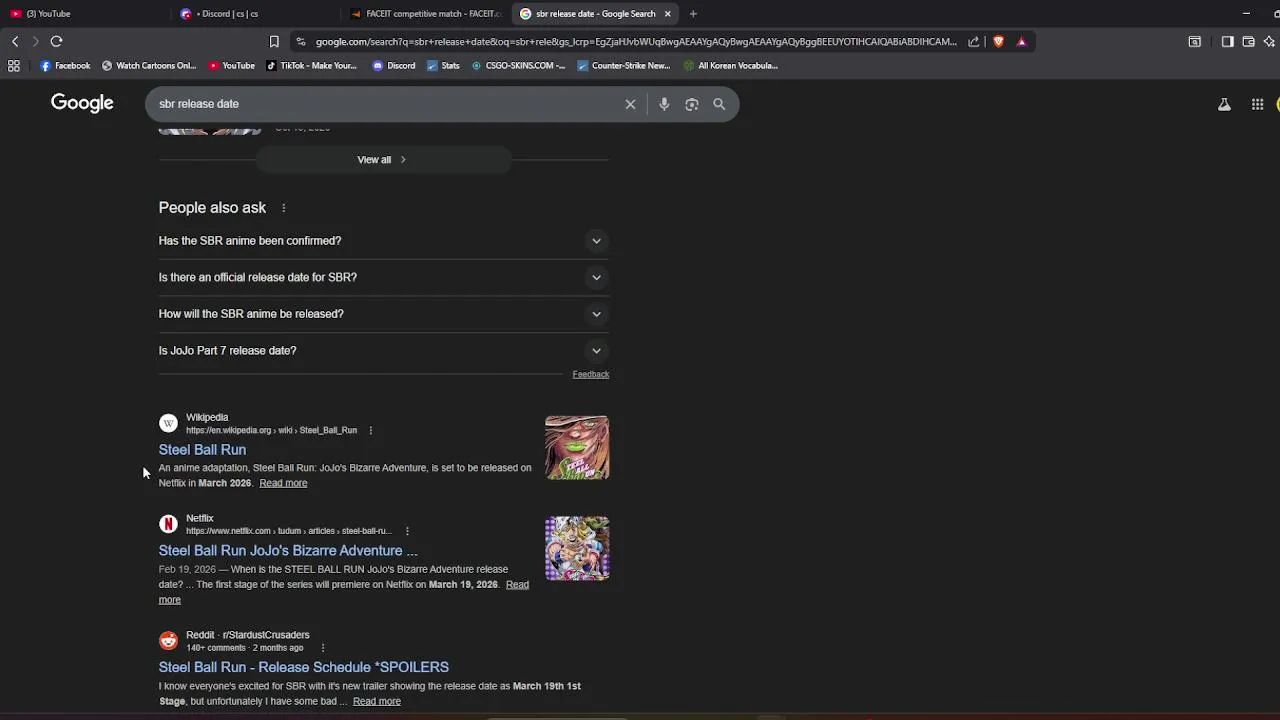Search by image with Google Lens
1280x720 pixels.
click(x=692, y=104)
